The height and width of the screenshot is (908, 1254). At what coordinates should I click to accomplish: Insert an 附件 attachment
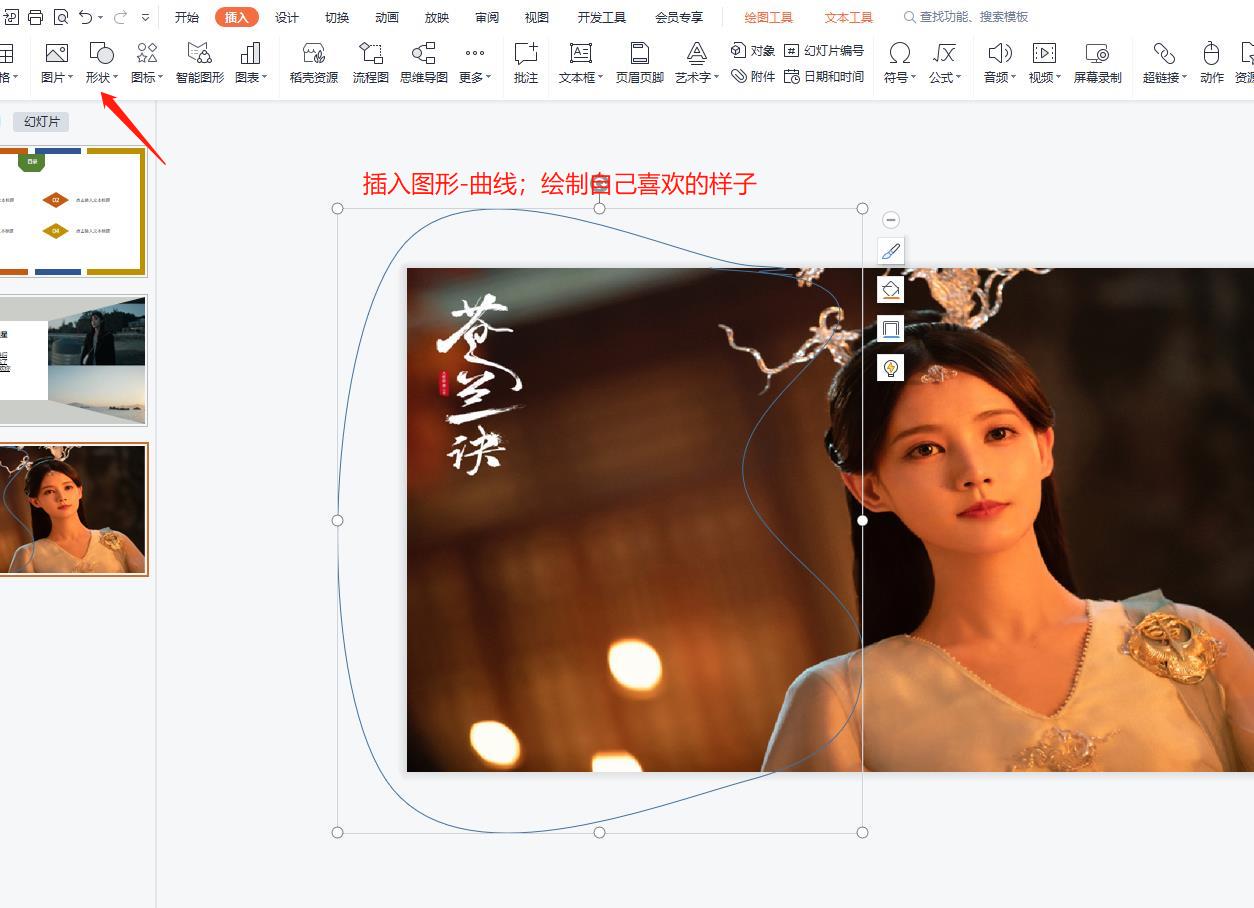[x=753, y=76]
